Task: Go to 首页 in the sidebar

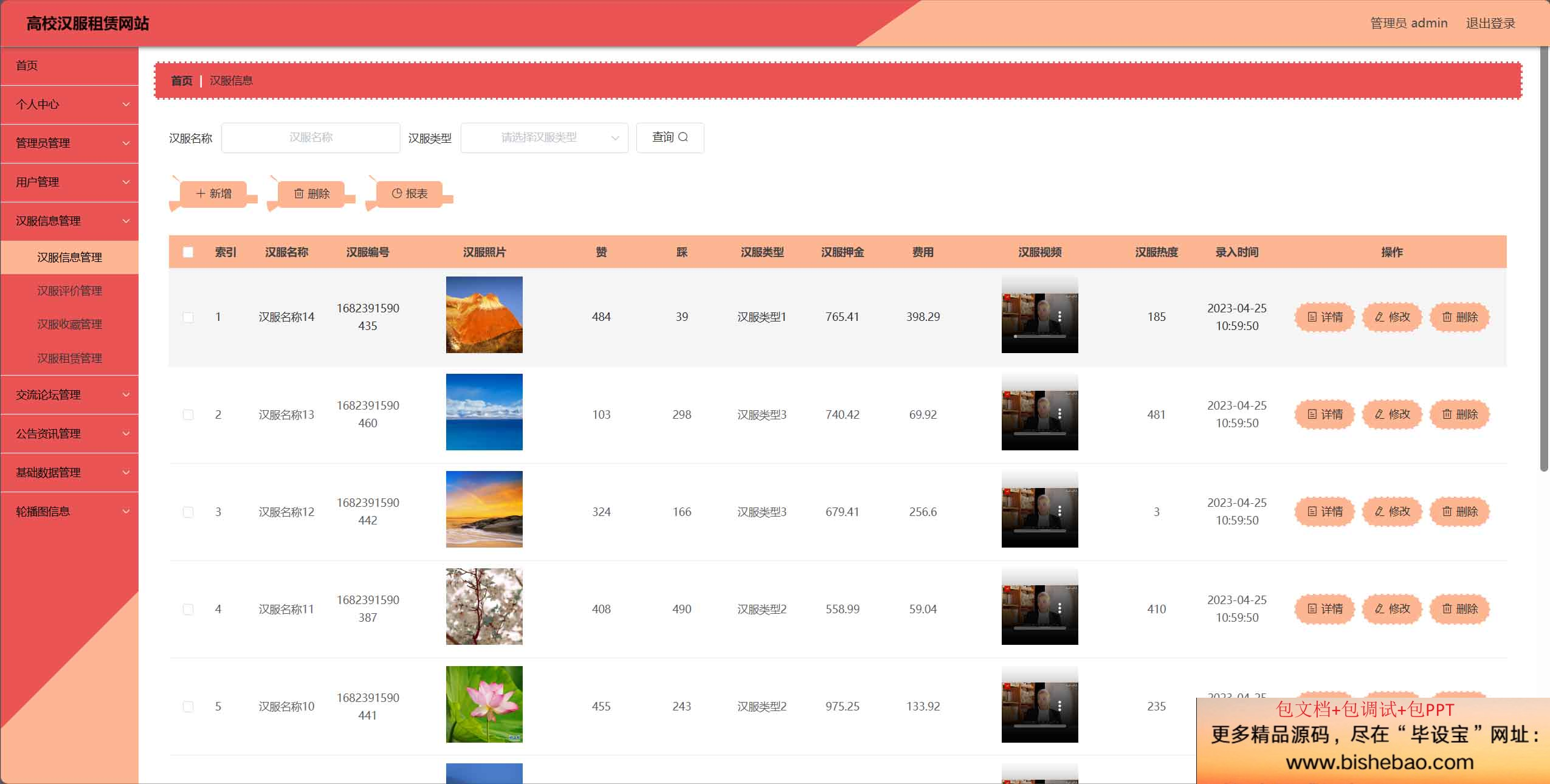Action: click(x=69, y=66)
